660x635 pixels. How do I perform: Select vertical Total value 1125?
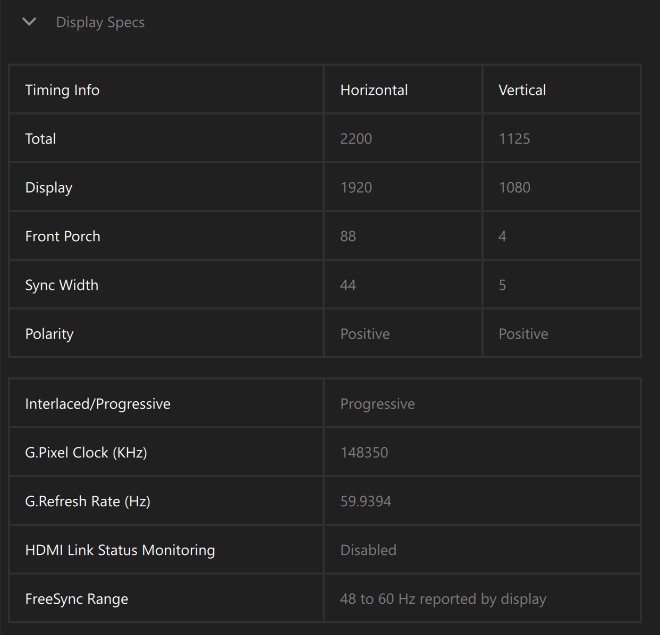click(514, 139)
